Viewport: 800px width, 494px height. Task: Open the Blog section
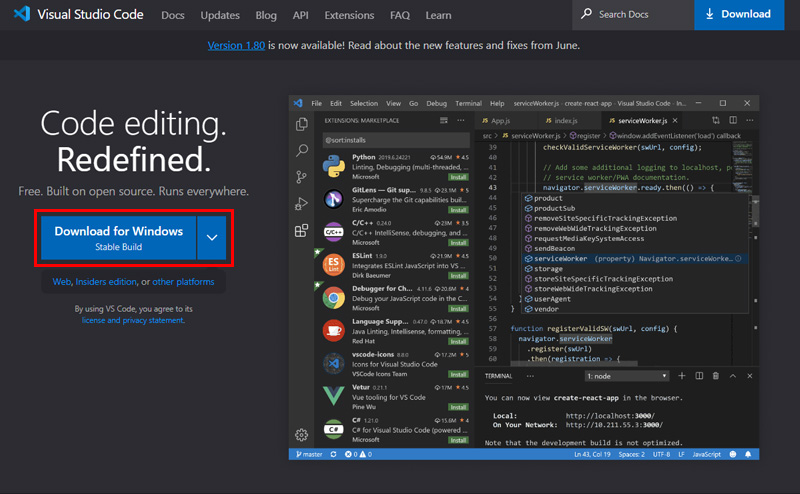pos(266,15)
